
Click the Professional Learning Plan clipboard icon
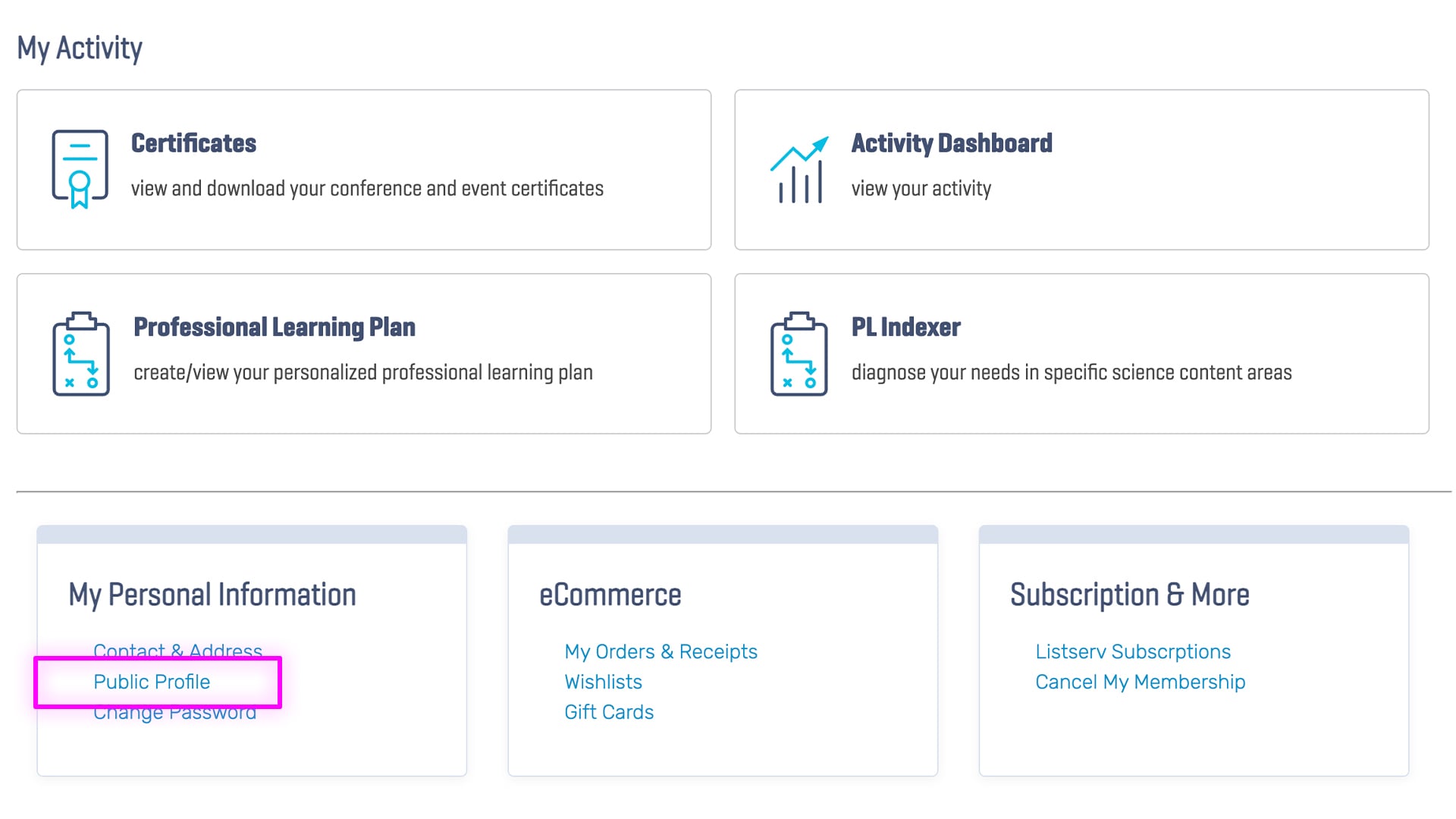[x=81, y=353]
